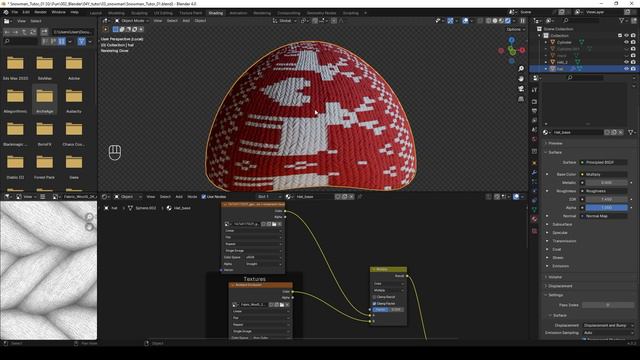Adjust the IOR value field
This screenshot has width=640, height=360.
pos(607,199)
